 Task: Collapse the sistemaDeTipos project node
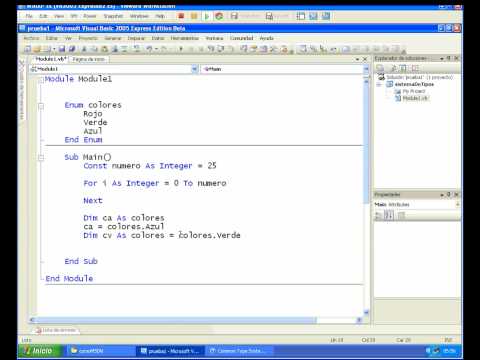click(x=379, y=85)
